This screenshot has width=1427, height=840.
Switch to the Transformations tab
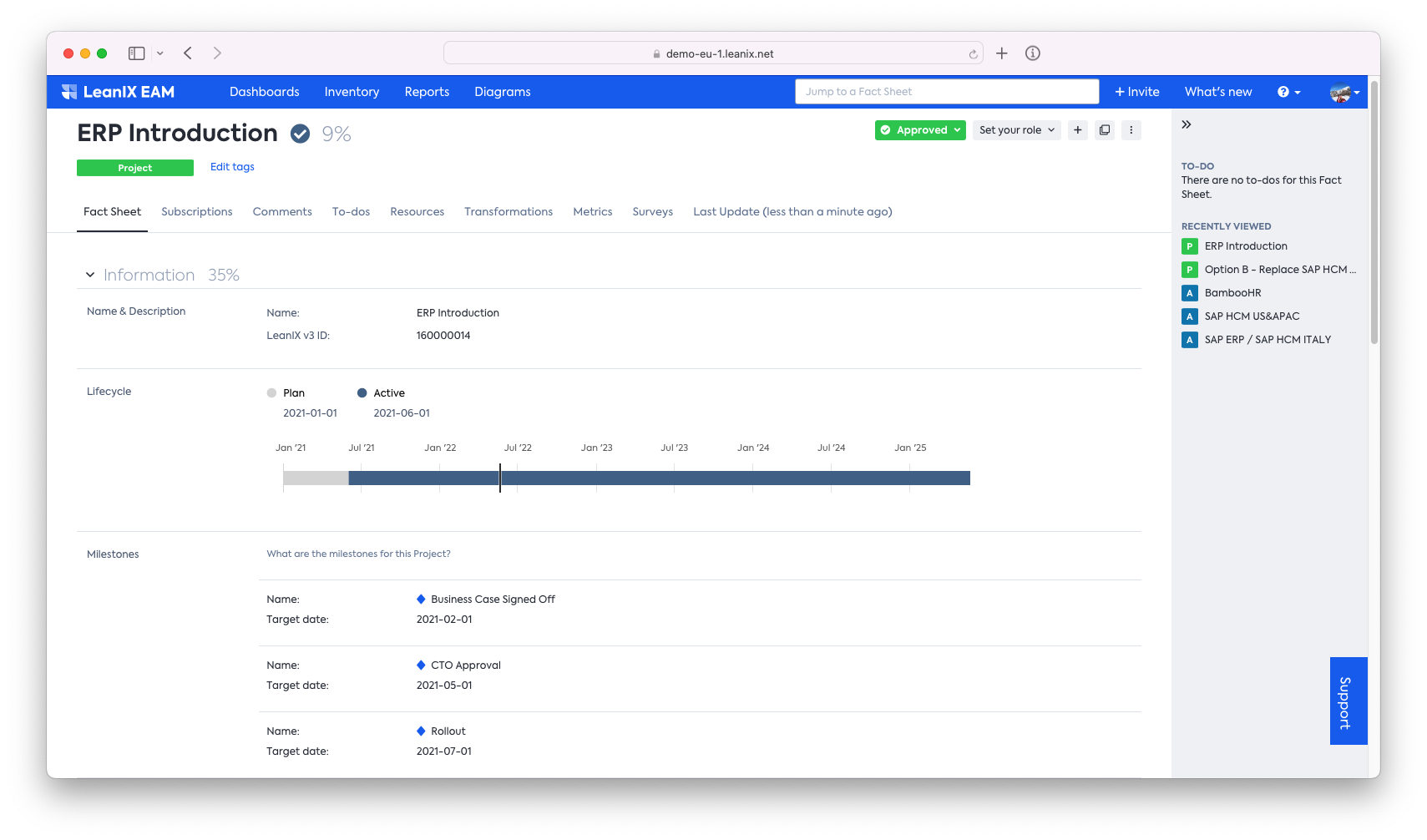(509, 212)
